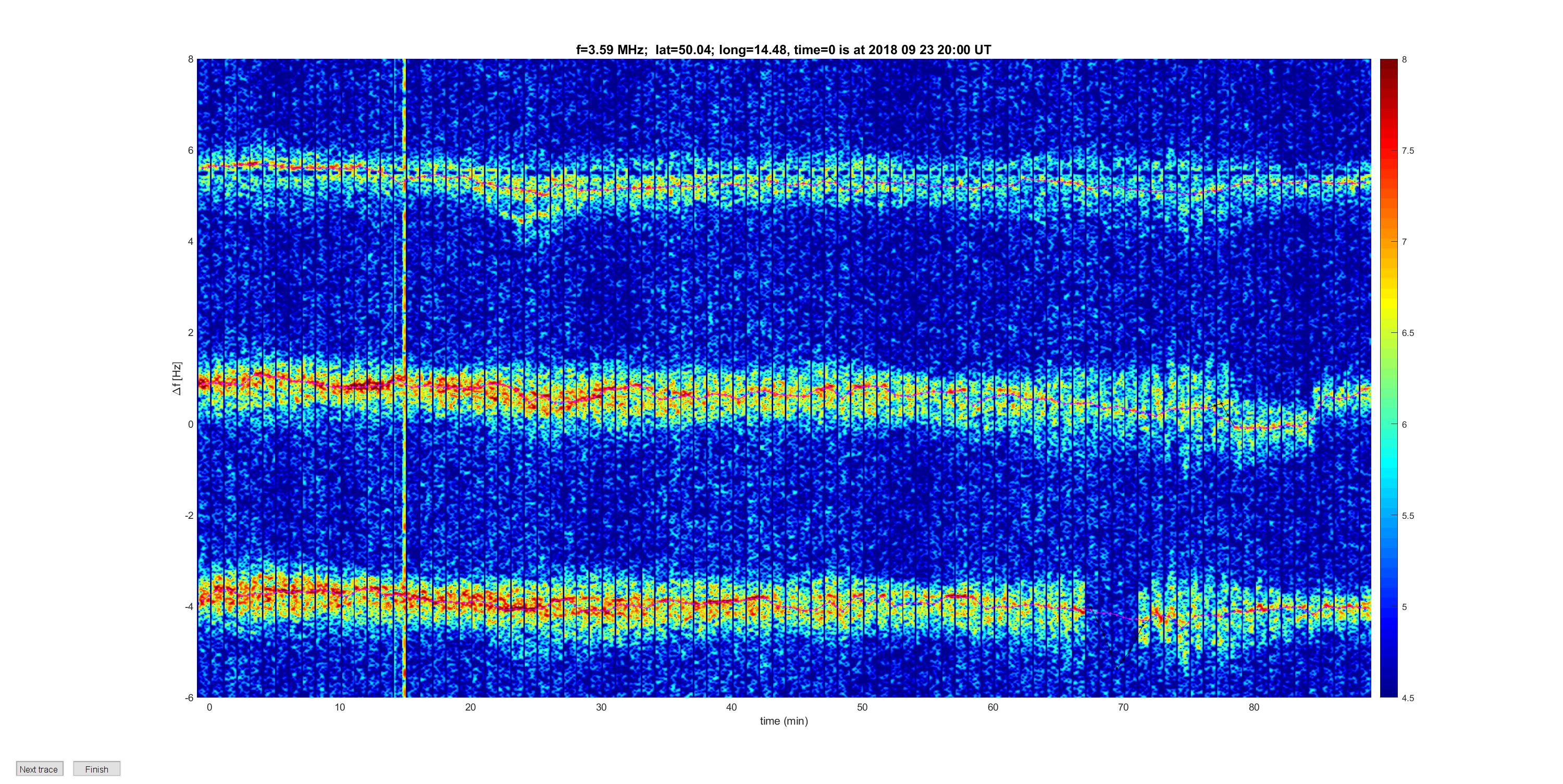Click the bright vertical interference line near 15 min
The height and width of the screenshot is (784, 1563).
click(x=404, y=378)
